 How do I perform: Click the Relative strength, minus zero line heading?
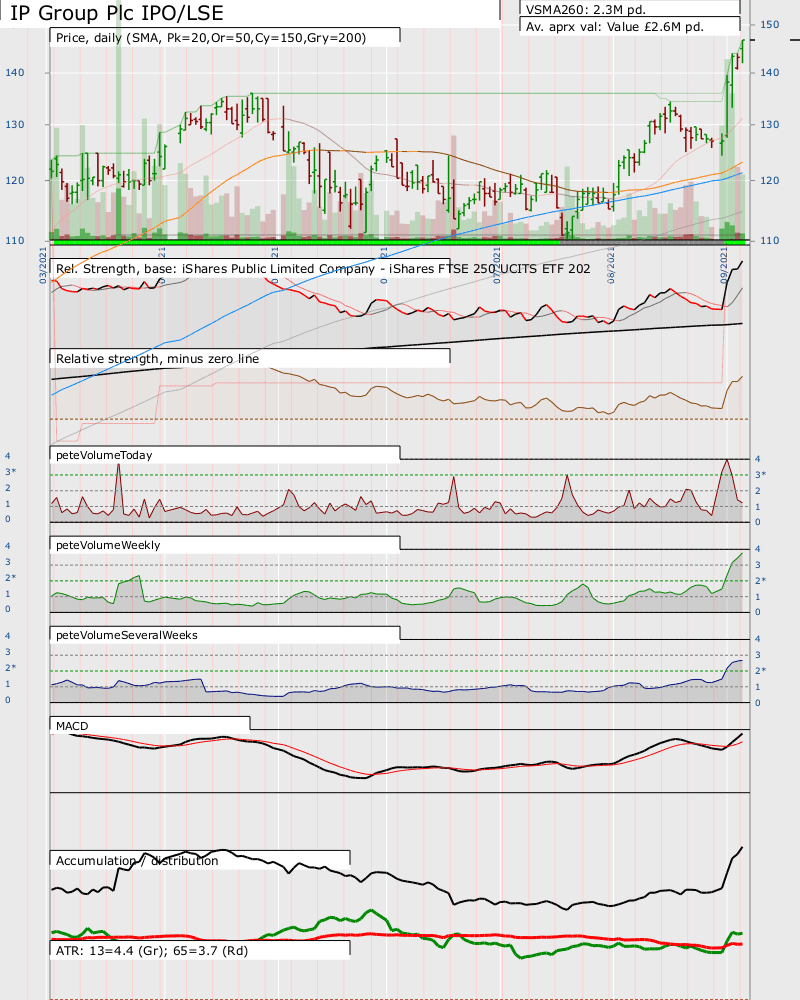tap(158, 358)
